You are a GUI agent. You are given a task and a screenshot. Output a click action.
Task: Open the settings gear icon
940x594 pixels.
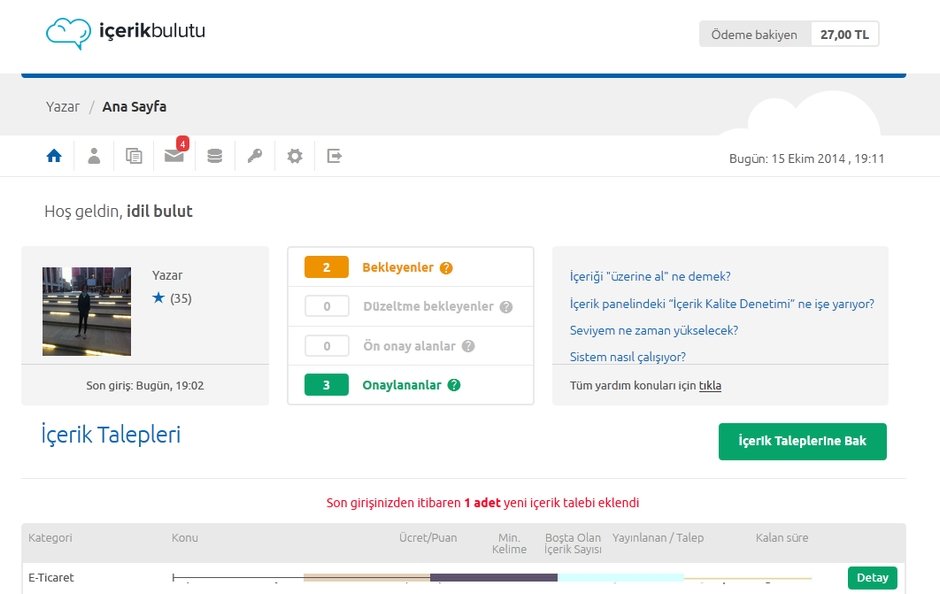click(294, 156)
